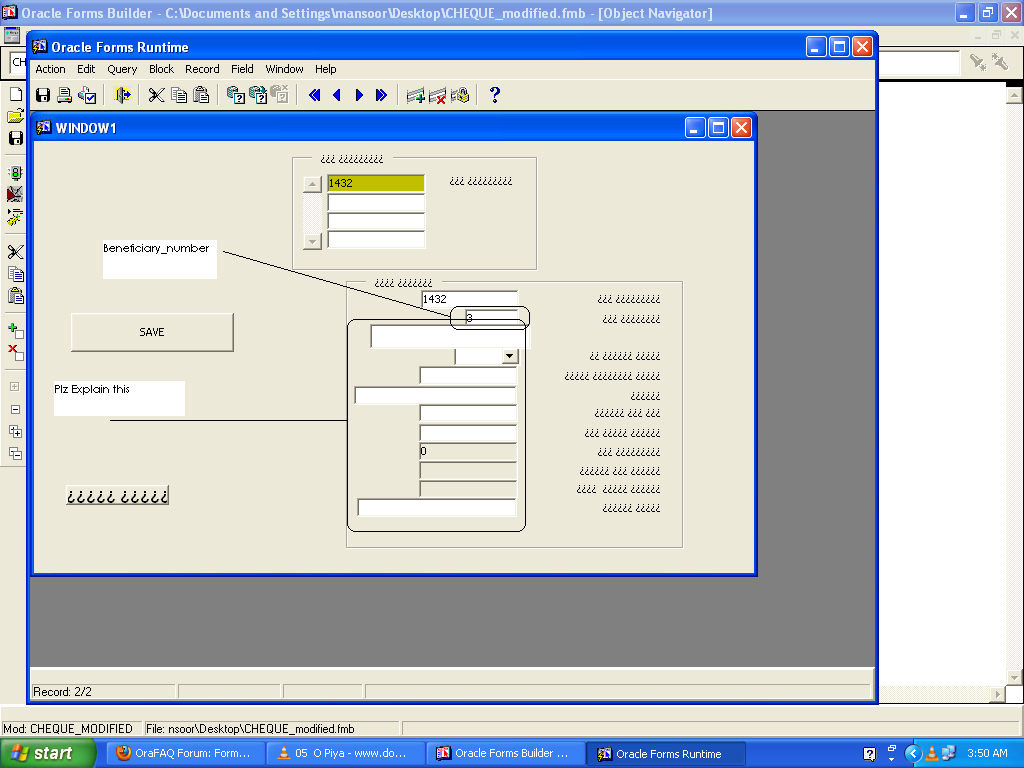Click Run Form traffic light icon in Builder
1024x768 pixels.
16,173
